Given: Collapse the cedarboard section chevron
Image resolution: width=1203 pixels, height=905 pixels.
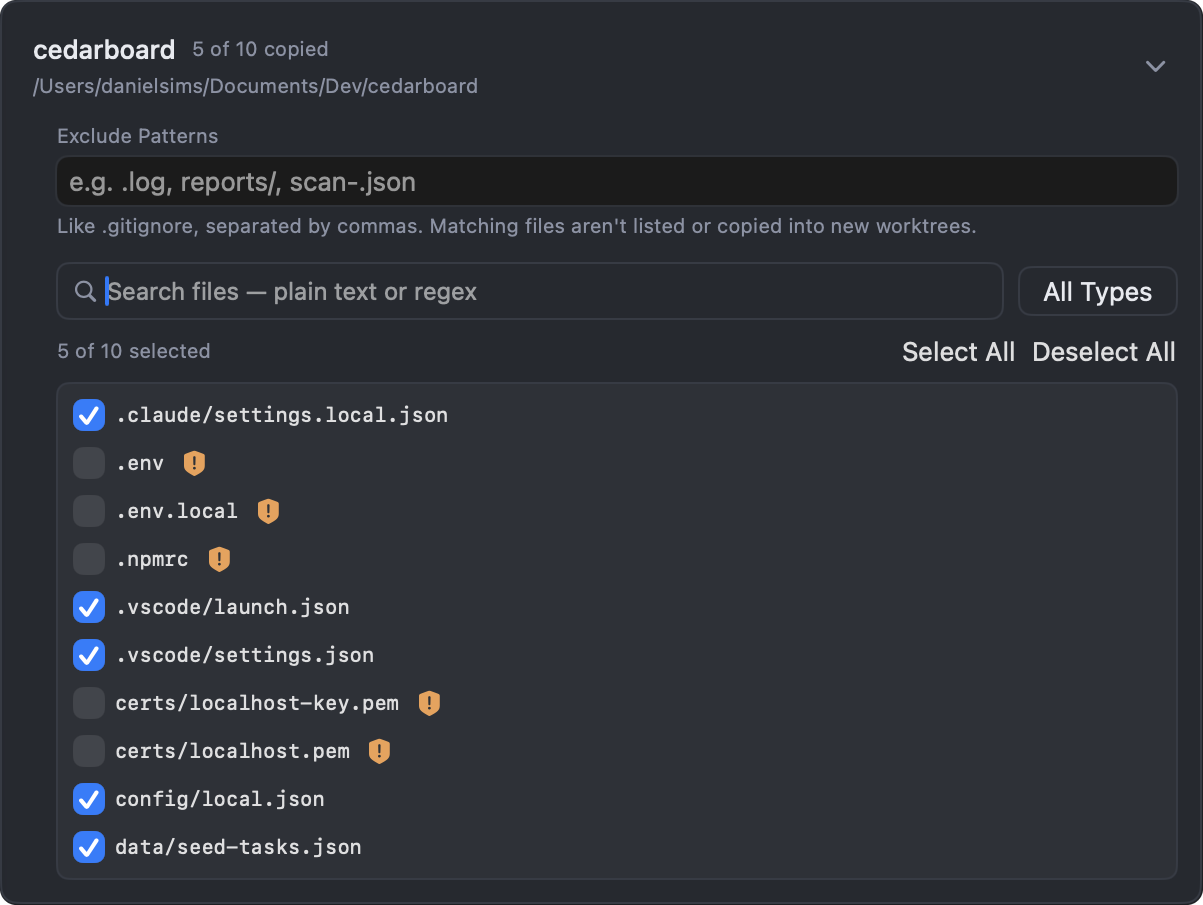Looking at the screenshot, I should [x=1155, y=66].
